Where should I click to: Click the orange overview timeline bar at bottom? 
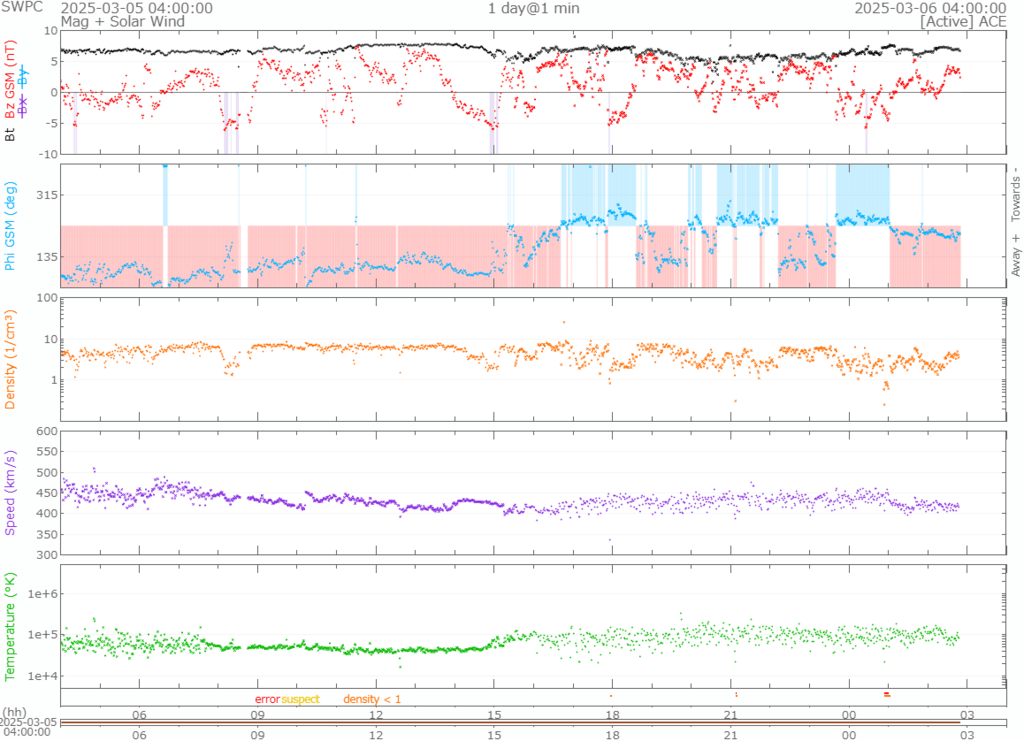tap(510, 721)
